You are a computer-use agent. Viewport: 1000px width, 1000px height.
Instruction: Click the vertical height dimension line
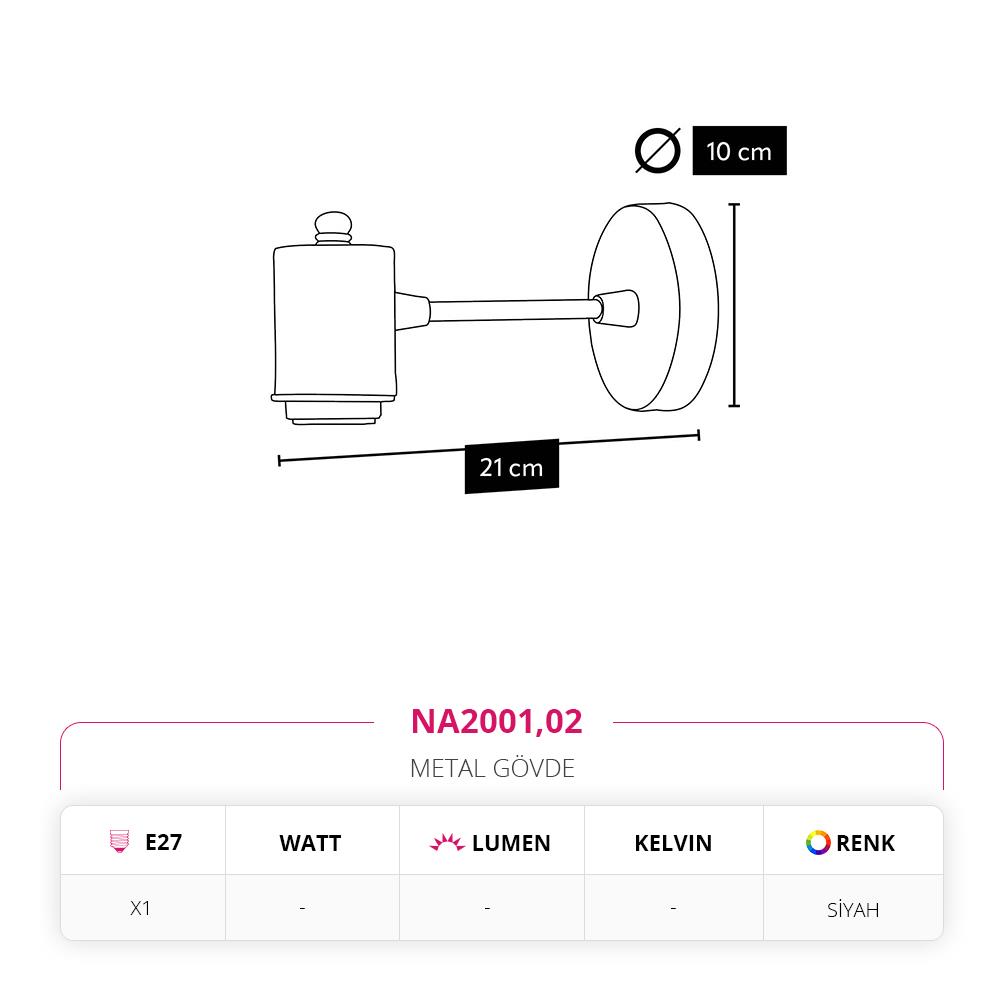(x=735, y=305)
